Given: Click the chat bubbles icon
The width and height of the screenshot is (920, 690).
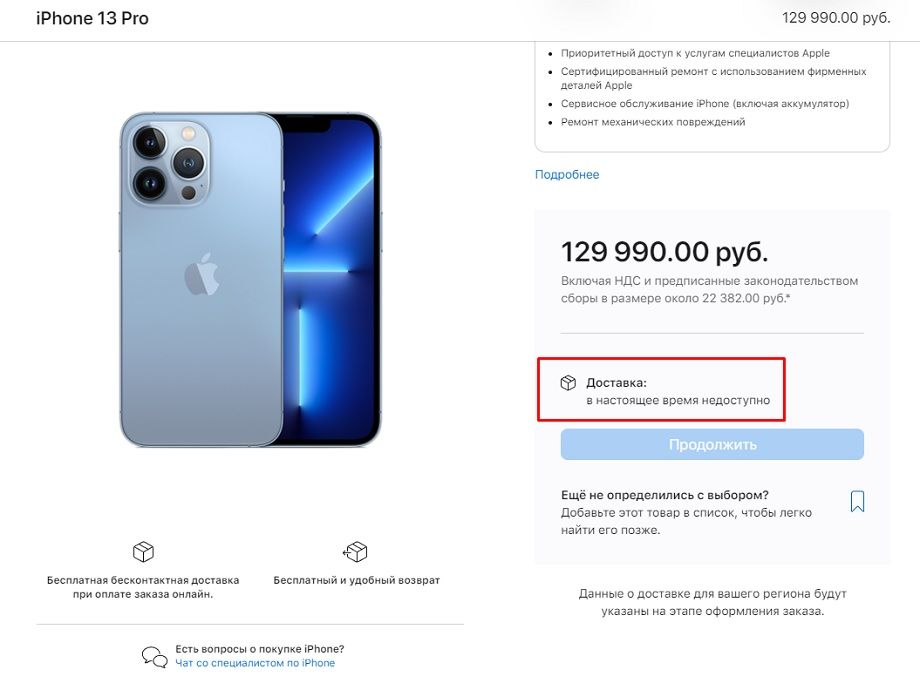Looking at the screenshot, I should pyautogui.click(x=154, y=656).
